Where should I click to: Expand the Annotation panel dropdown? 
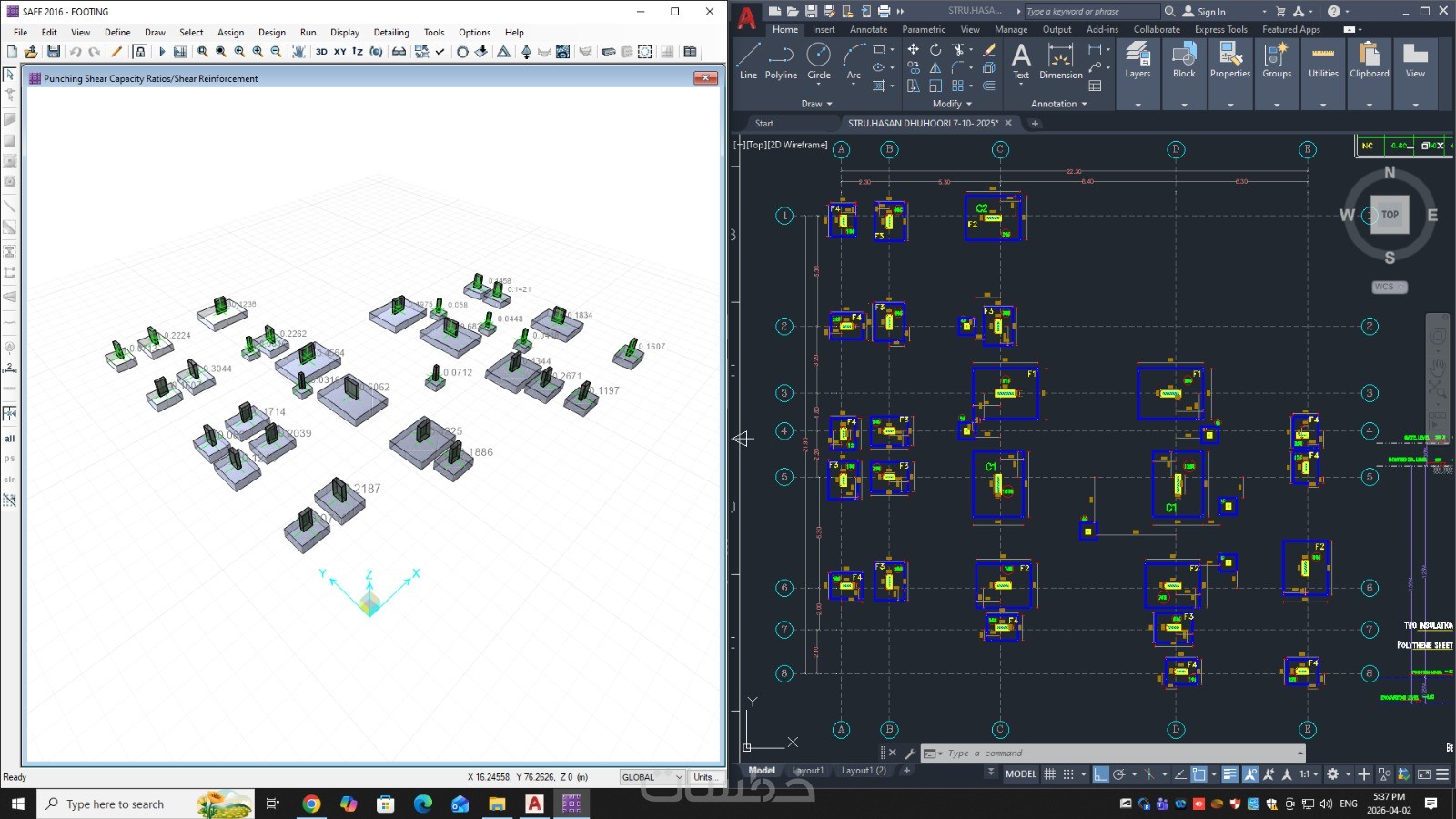click(x=1059, y=104)
